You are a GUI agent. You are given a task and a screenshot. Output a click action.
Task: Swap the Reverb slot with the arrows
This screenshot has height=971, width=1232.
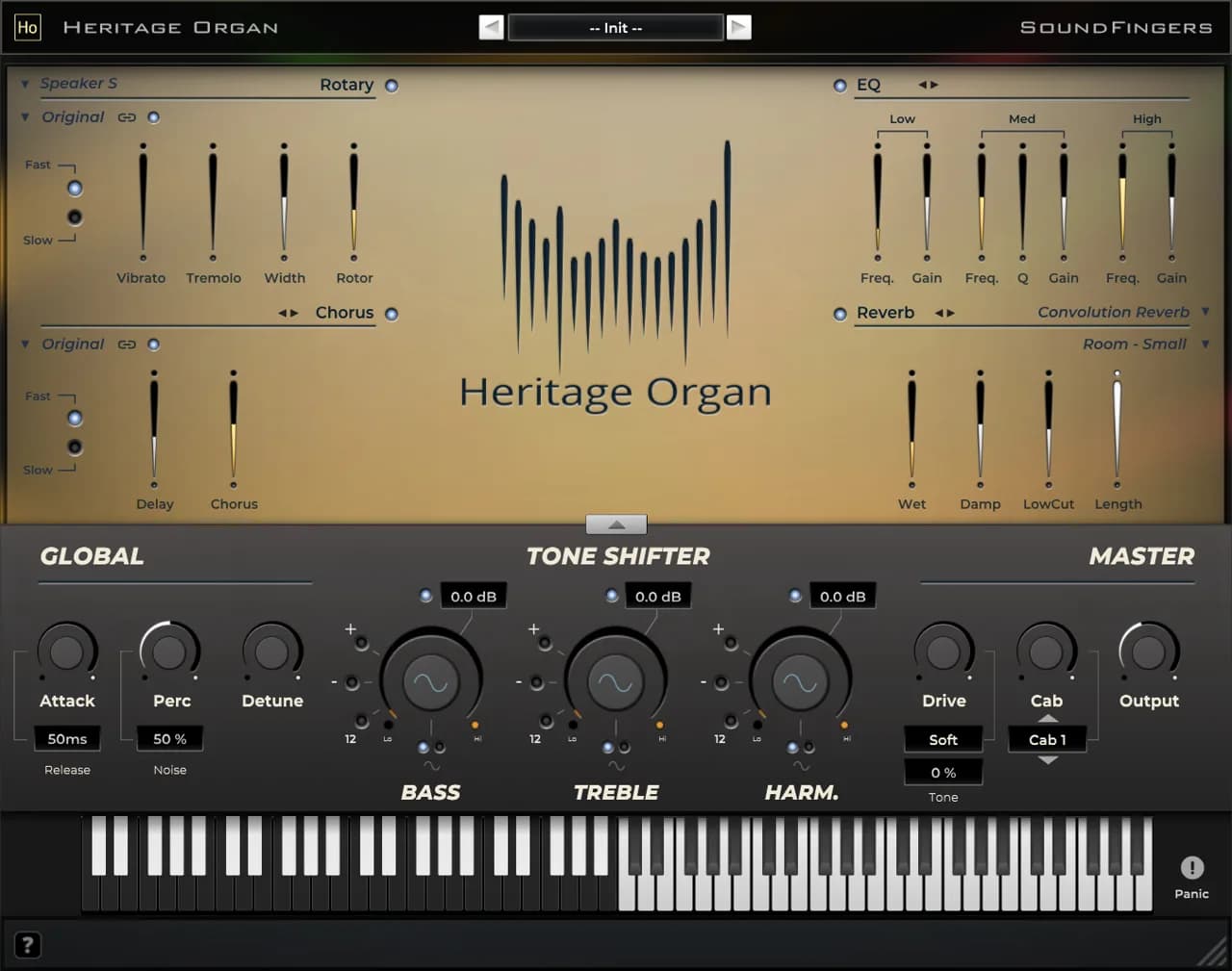point(945,314)
